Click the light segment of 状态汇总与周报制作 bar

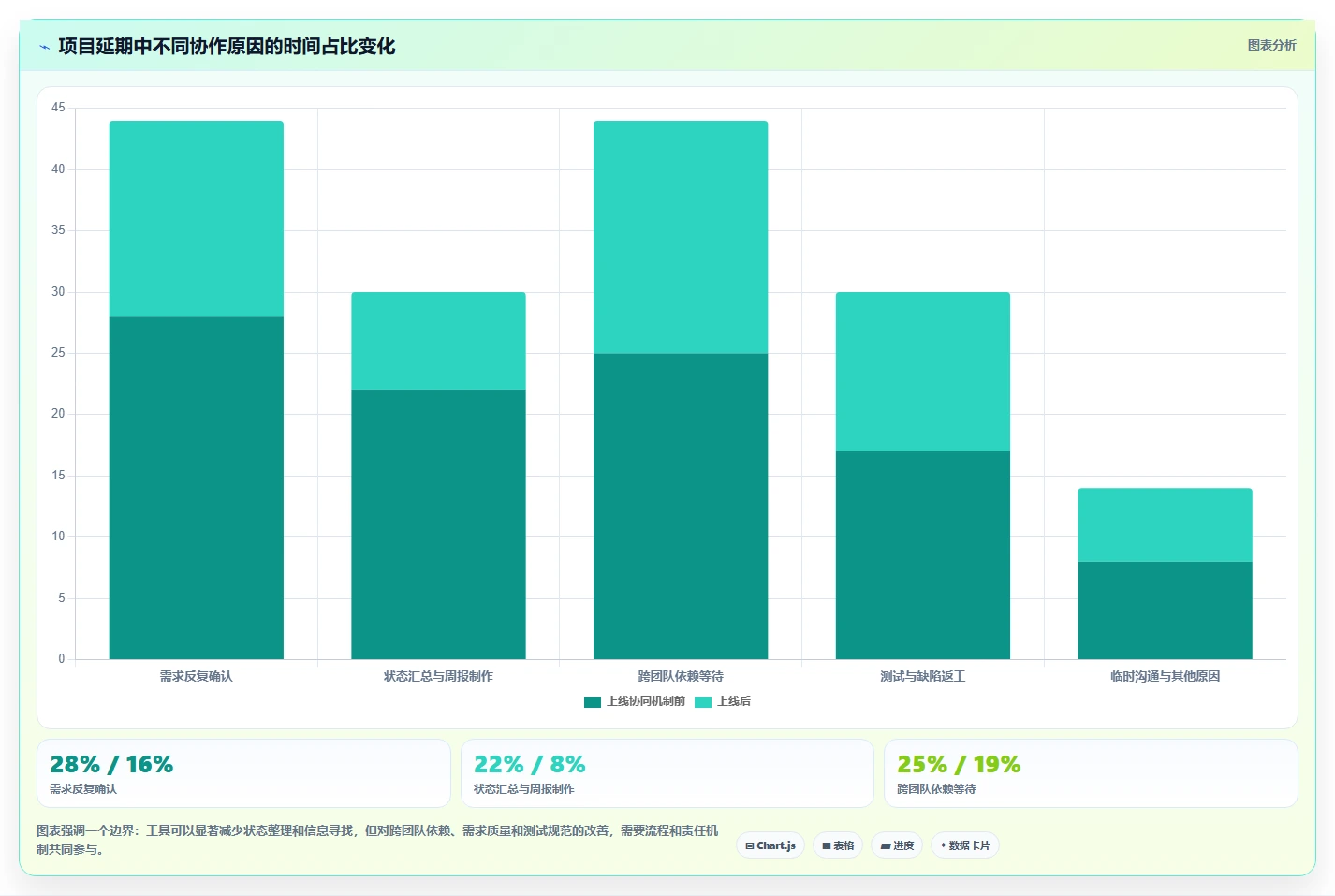pyautogui.click(x=438, y=342)
